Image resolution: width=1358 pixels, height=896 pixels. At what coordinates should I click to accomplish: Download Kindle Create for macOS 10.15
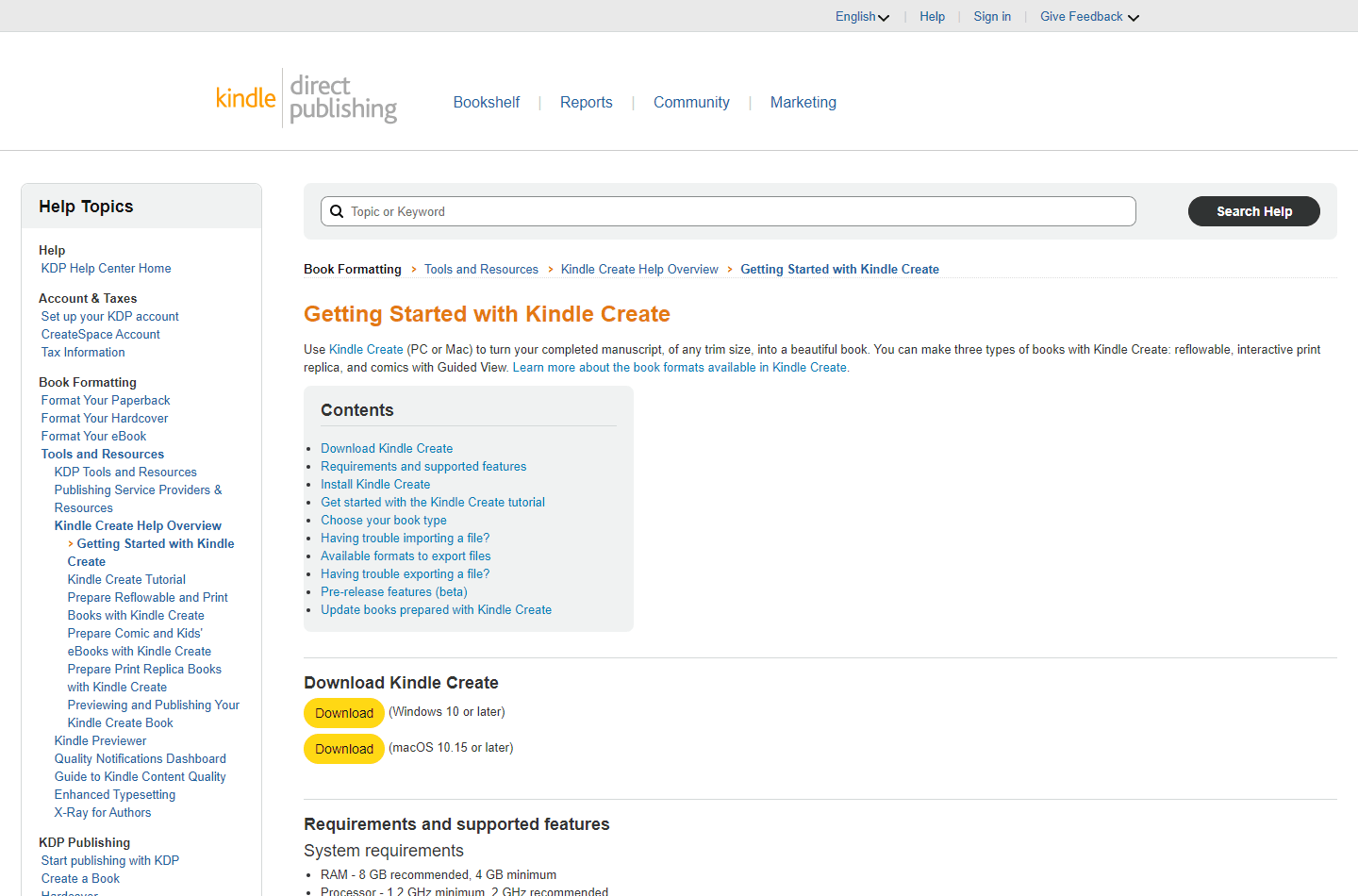tap(344, 749)
